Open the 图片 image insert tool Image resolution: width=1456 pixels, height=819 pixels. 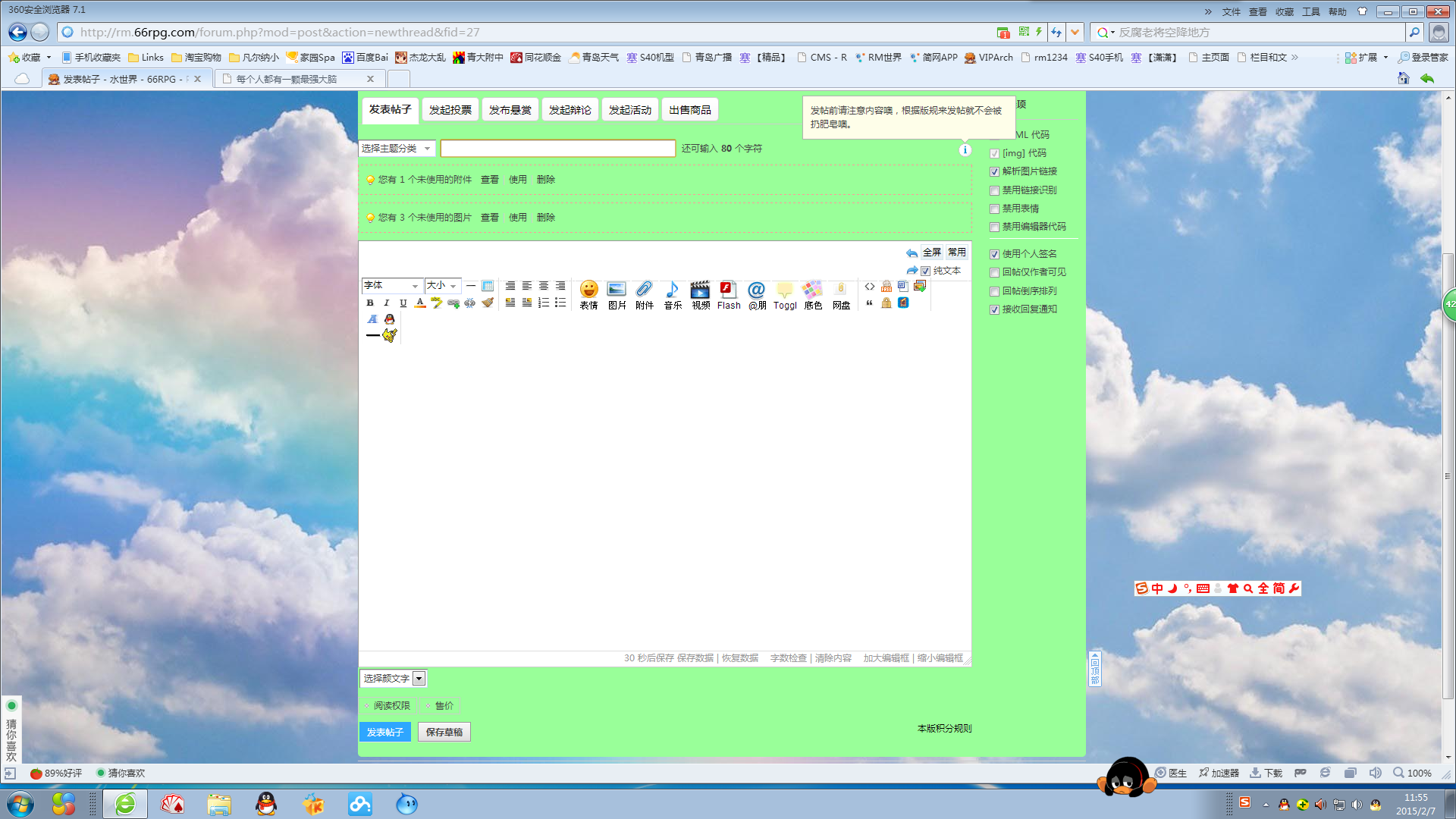(617, 295)
